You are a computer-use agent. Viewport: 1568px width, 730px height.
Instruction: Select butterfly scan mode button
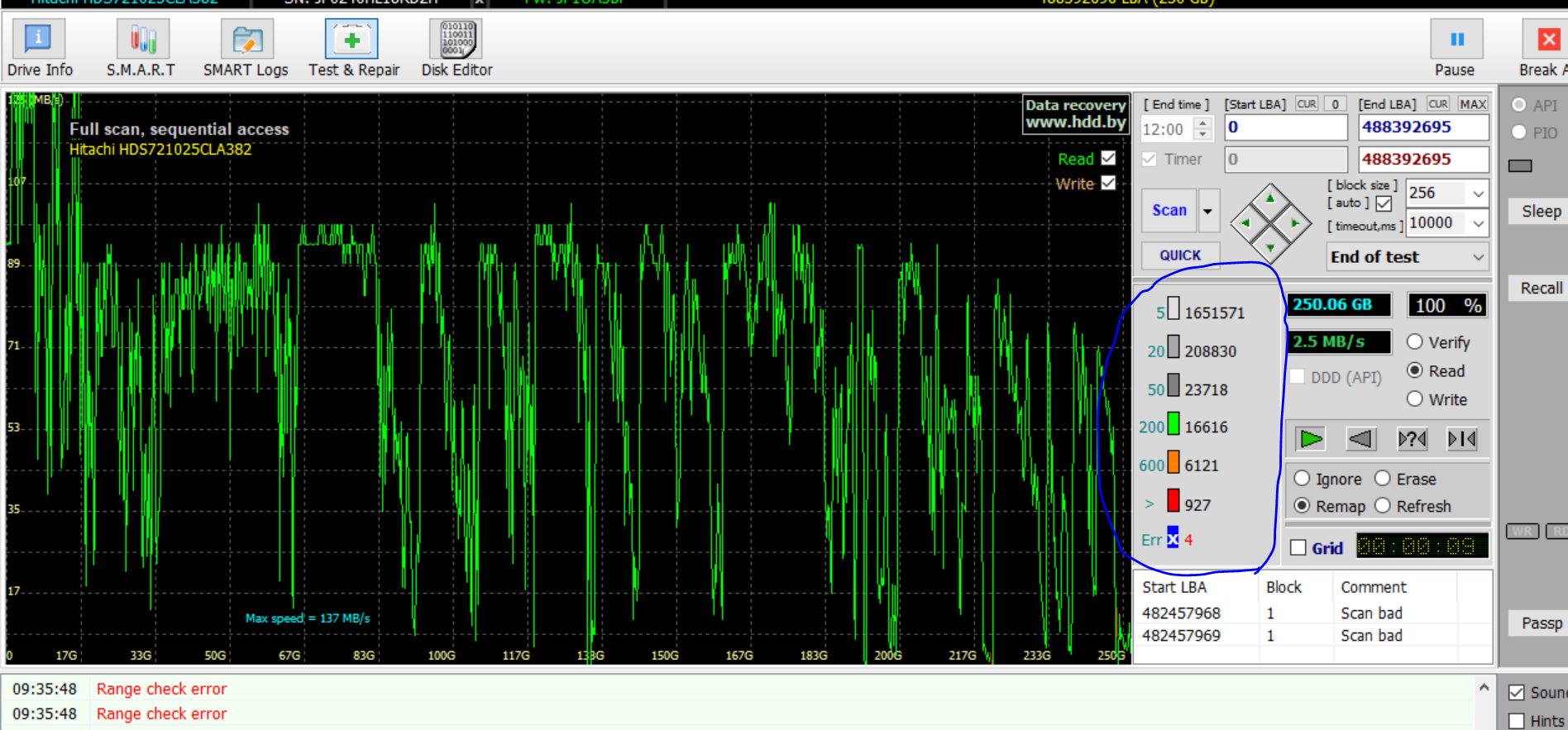(1461, 438)
